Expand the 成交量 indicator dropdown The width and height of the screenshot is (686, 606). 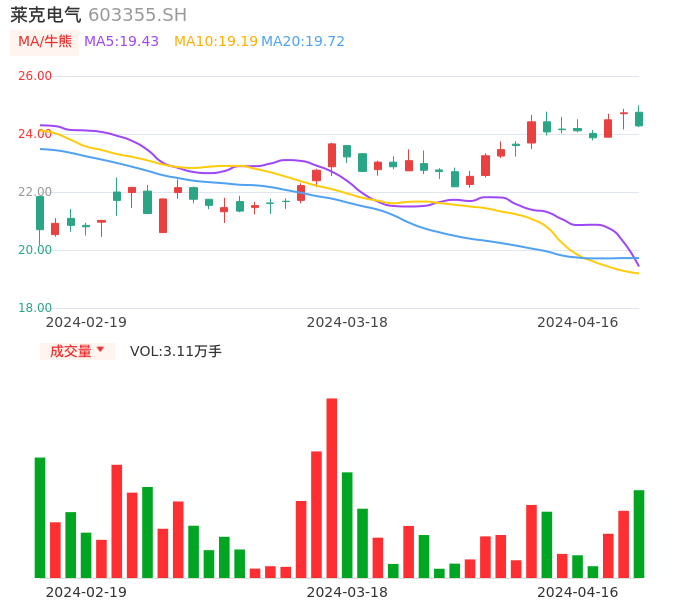tap(77, 351)
